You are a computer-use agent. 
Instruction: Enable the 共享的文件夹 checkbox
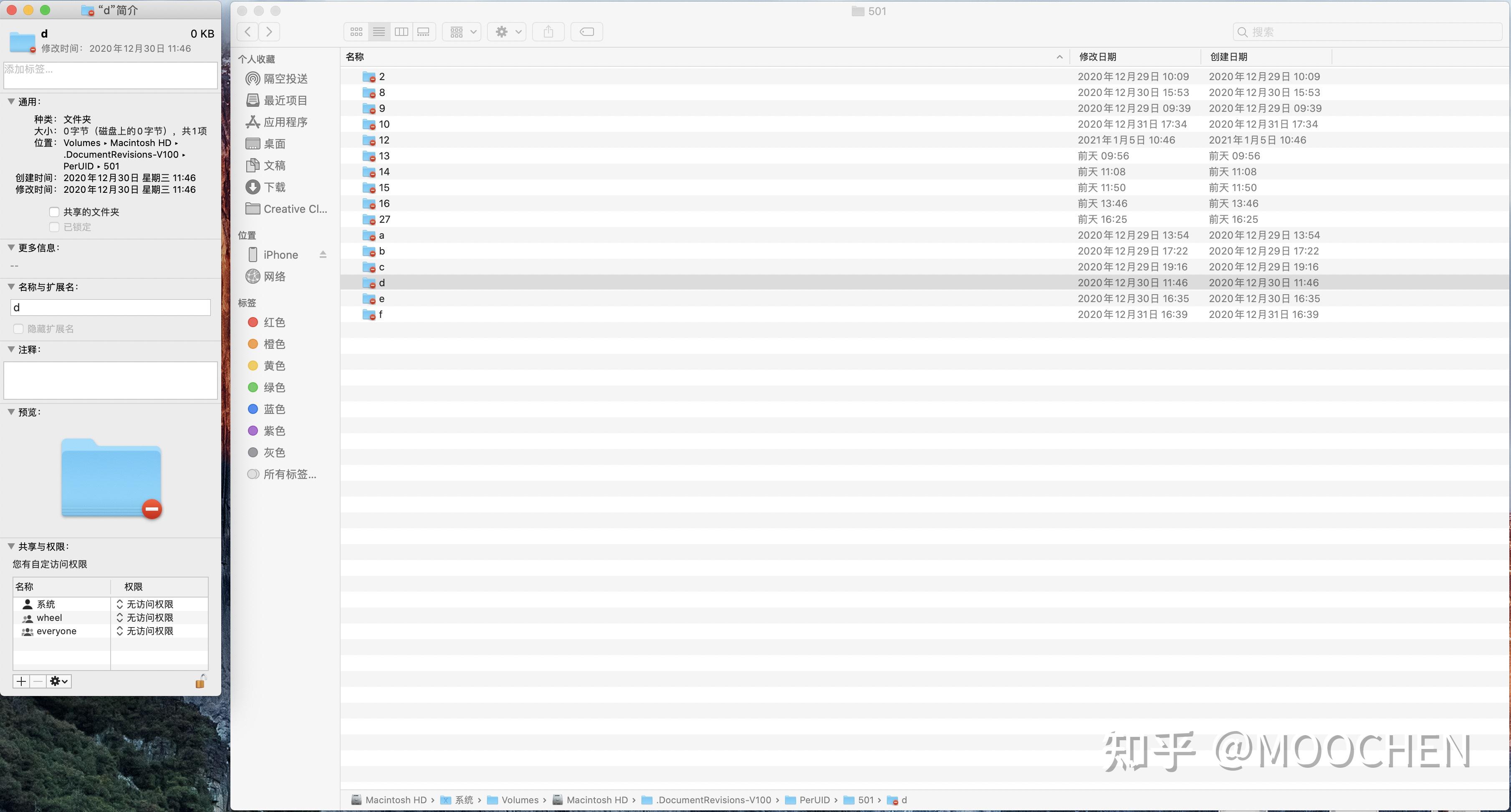(54, 212)
